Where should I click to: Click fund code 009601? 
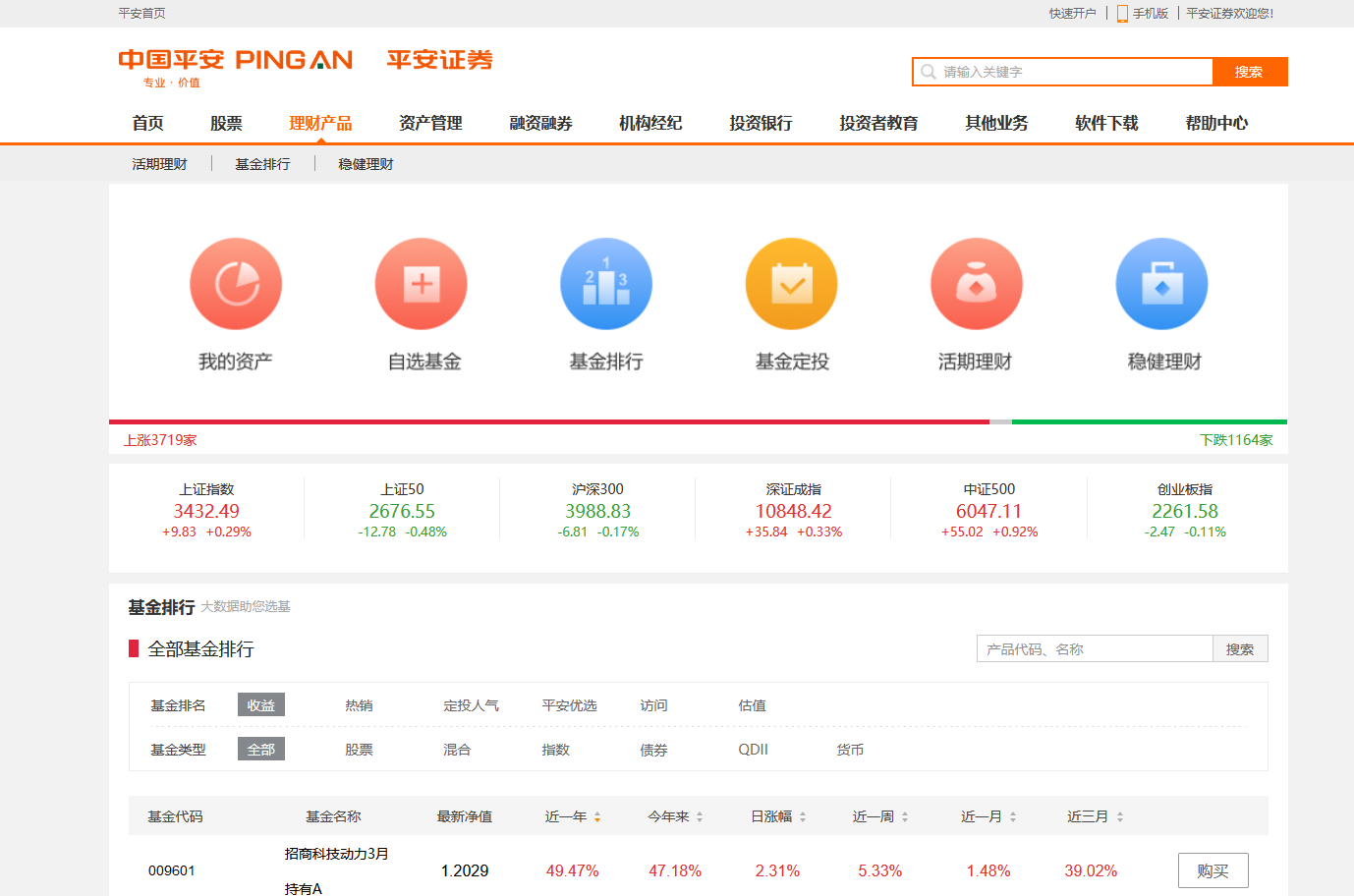[x=172, y=871]
